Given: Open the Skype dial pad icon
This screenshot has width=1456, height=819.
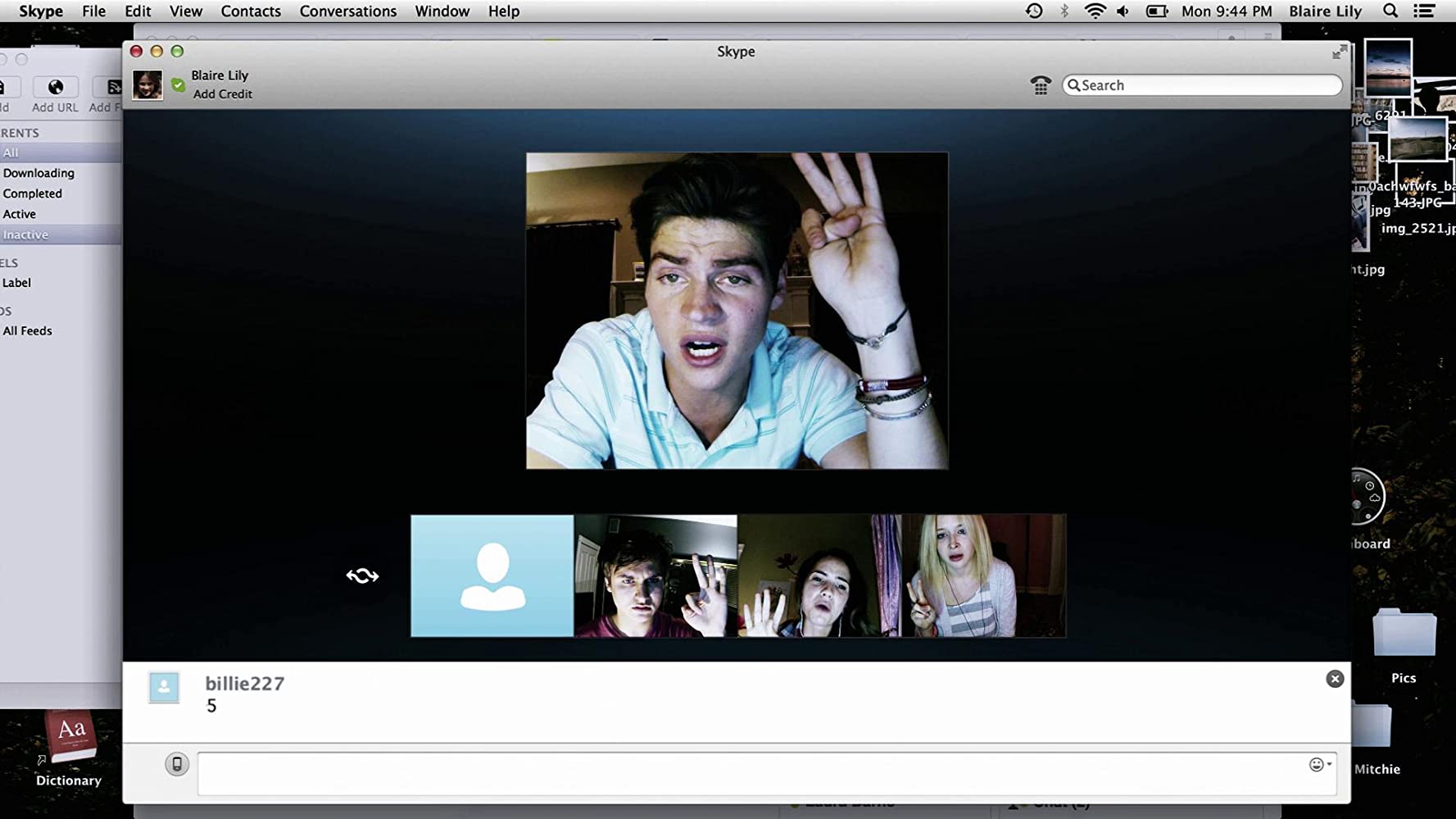Looking at the screenshot, I should tap(1040, 85).
